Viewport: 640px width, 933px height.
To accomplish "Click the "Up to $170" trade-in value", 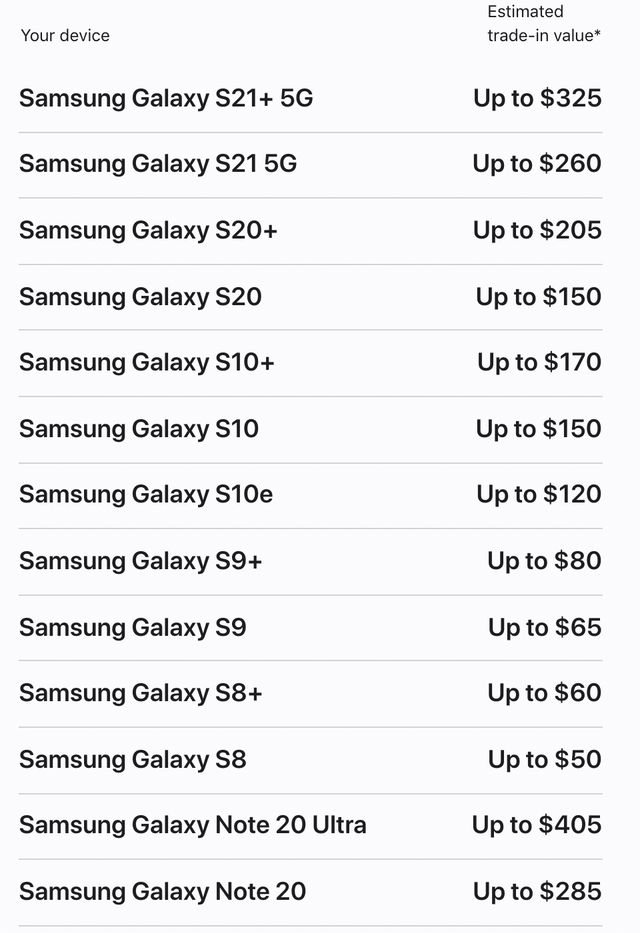I will (x=539, y=363).
